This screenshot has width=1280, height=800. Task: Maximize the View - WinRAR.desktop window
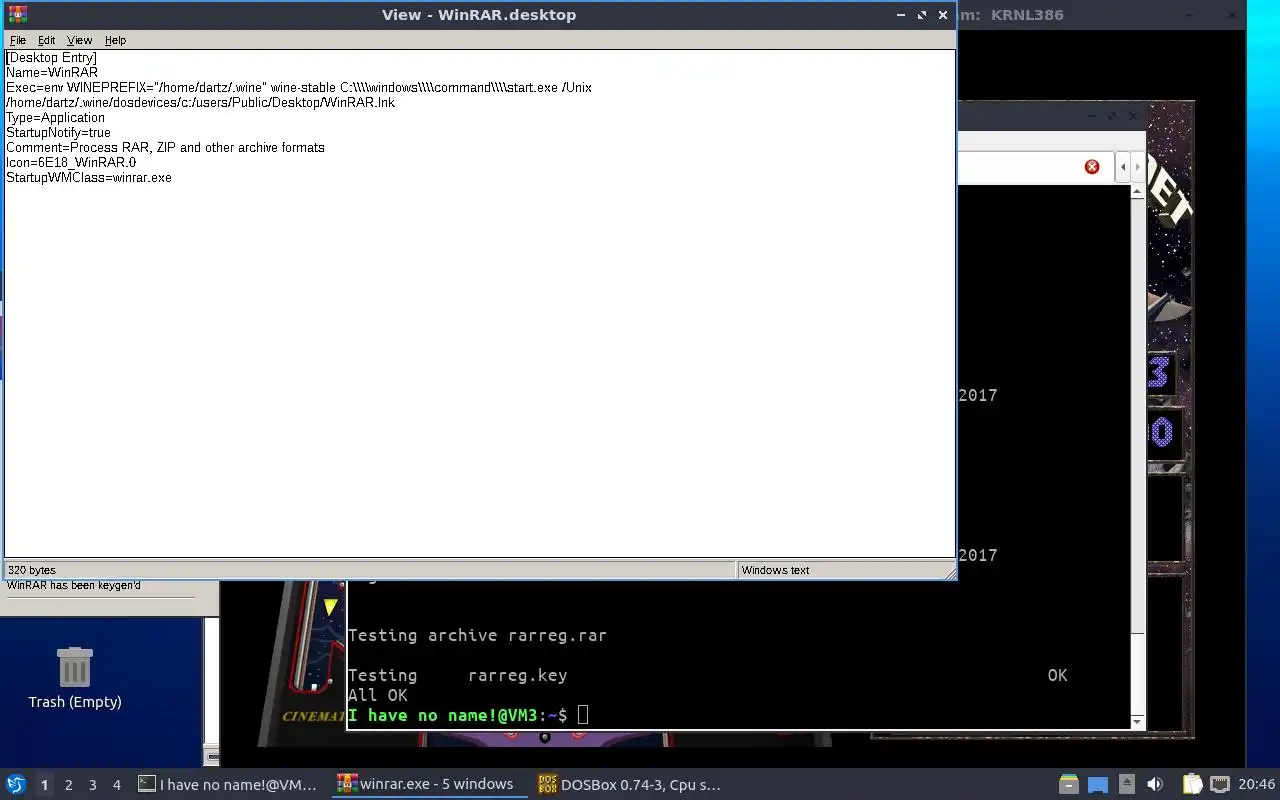point(922,15)
